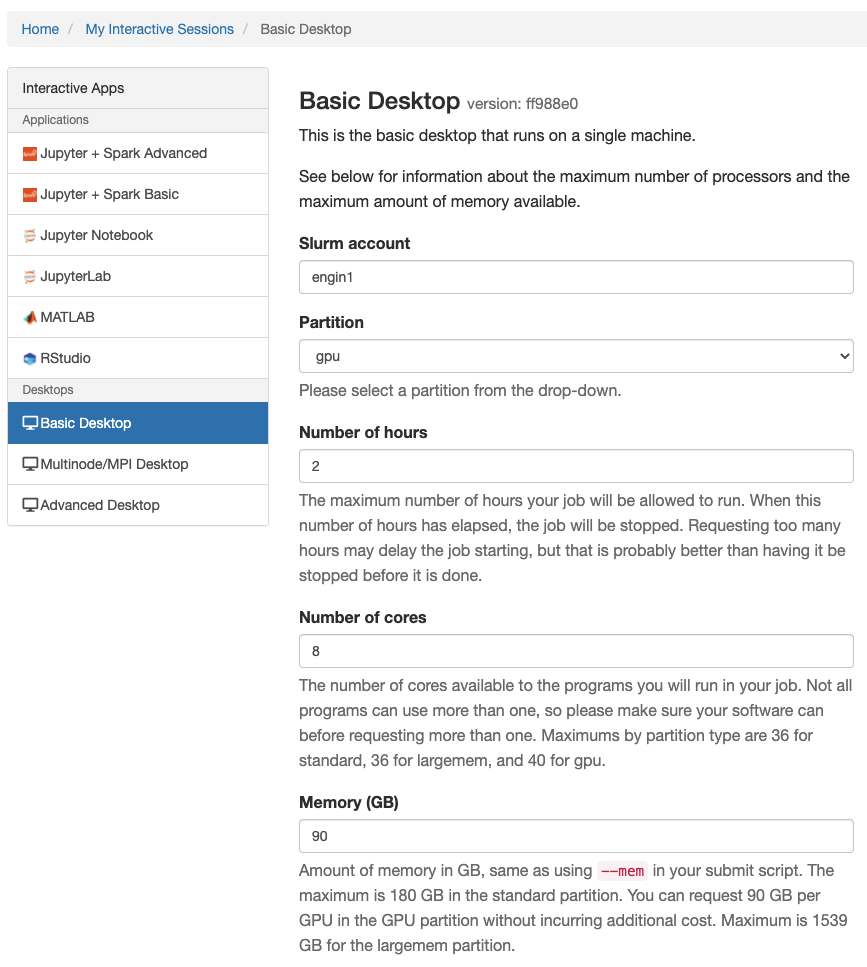Click the Number of cores input field
The image size is (867, 967).
pos(576,651)
